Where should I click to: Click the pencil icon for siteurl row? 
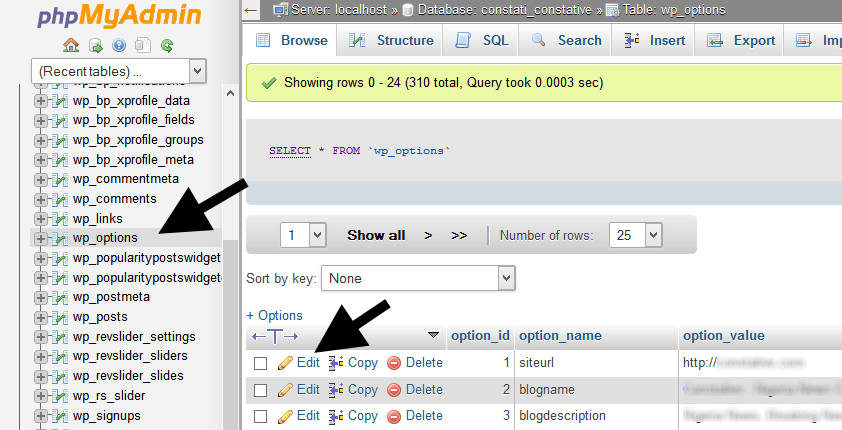click(285, 363)
